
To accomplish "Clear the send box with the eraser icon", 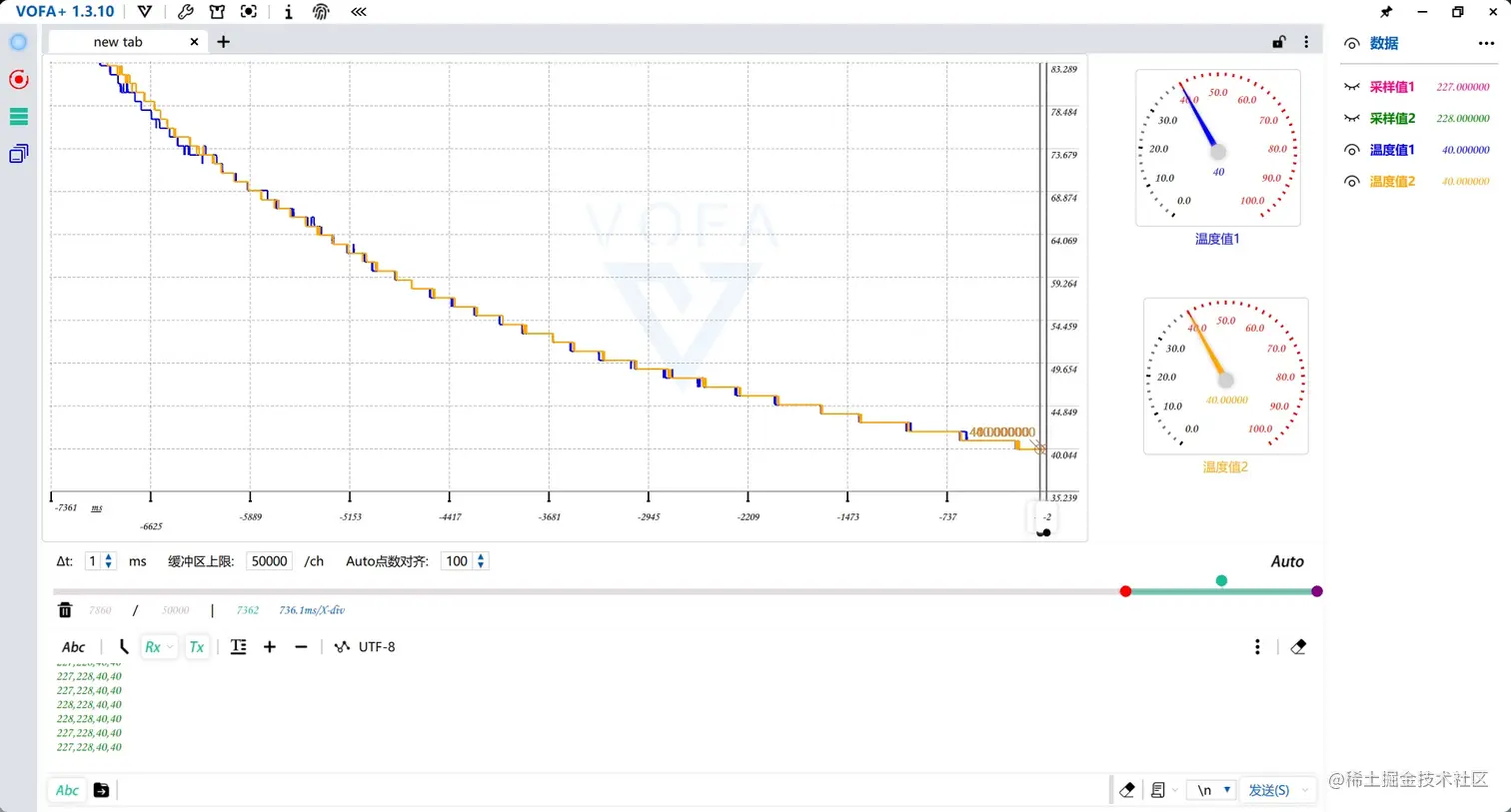I will coord(1127,790).
